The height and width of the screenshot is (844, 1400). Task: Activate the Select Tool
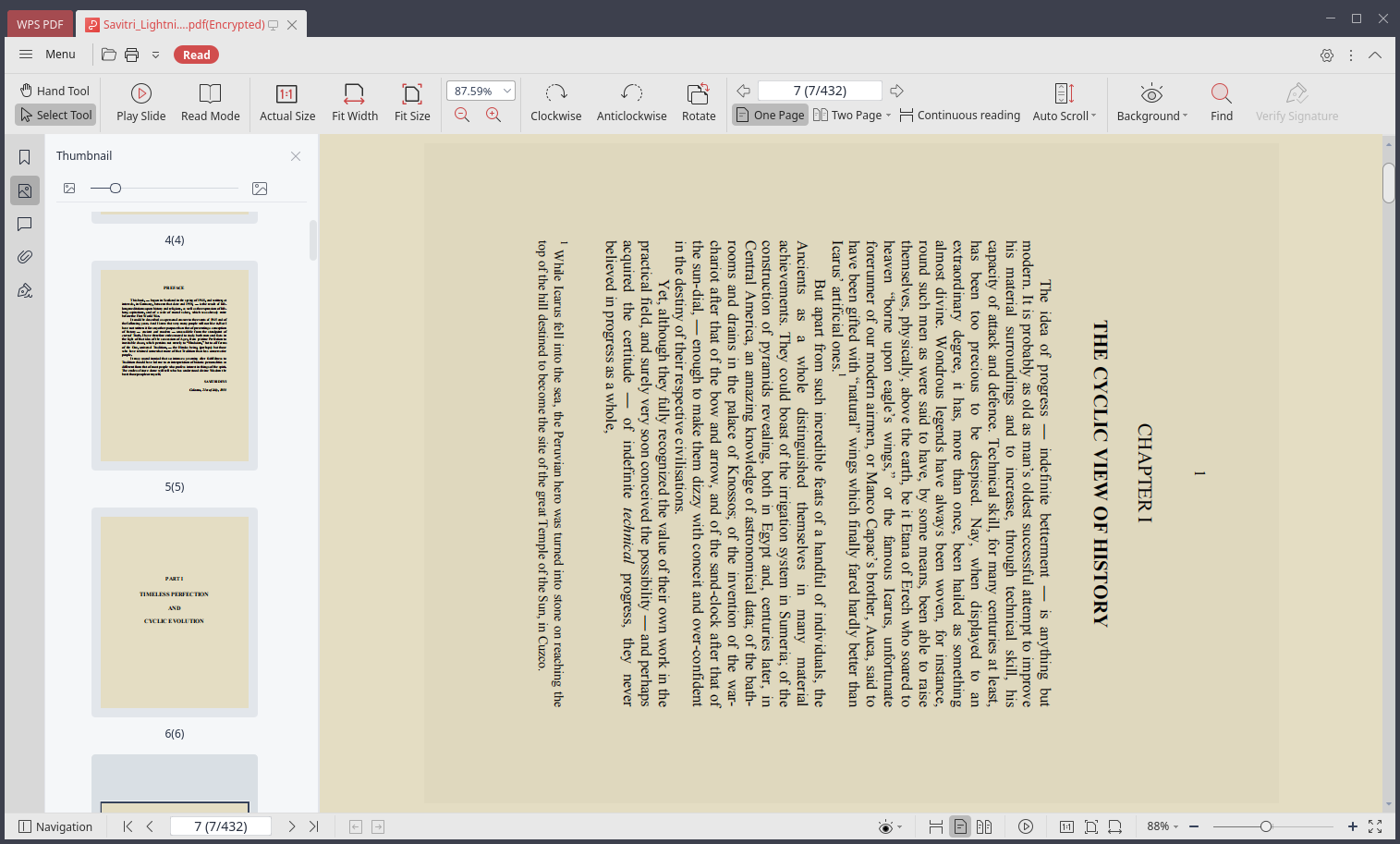(x=55, y=115)
